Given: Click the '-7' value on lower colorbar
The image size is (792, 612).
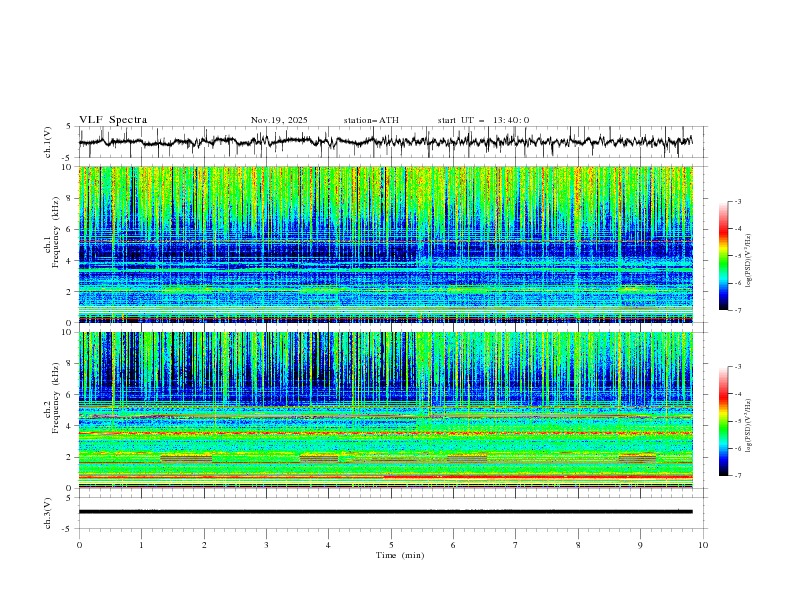Looking at the screenshot, I should [x=737, y=476].
